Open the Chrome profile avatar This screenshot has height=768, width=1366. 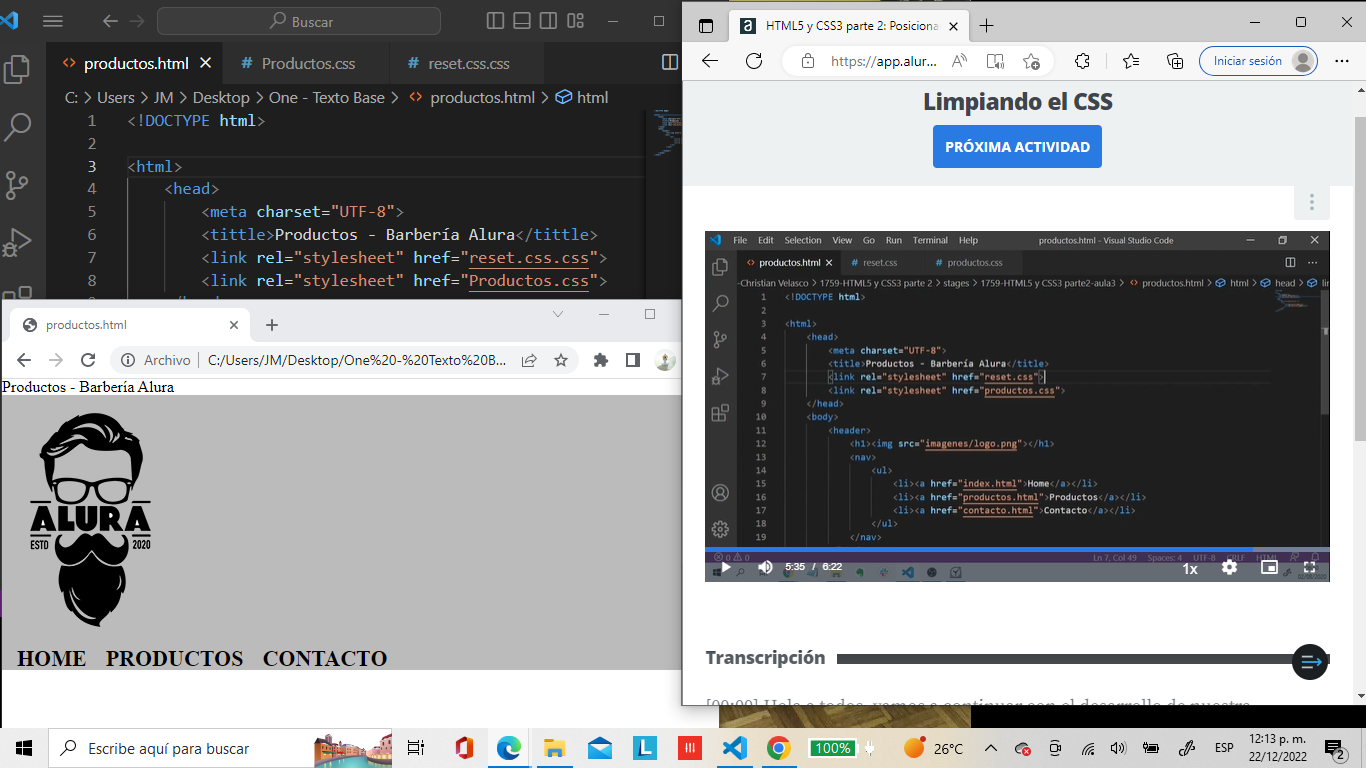point(665,360)
